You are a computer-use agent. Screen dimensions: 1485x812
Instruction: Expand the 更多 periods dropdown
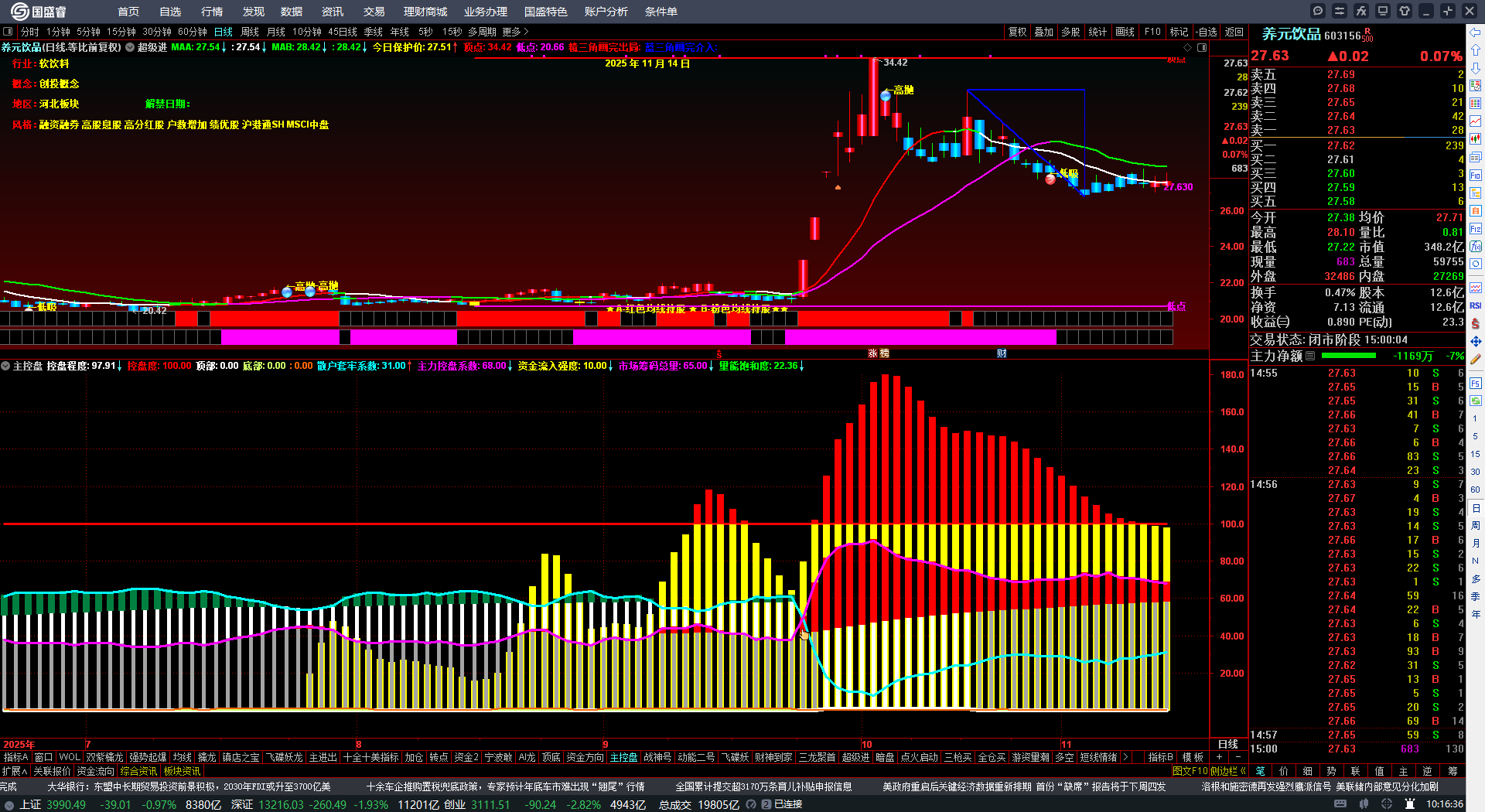point(515,32)
